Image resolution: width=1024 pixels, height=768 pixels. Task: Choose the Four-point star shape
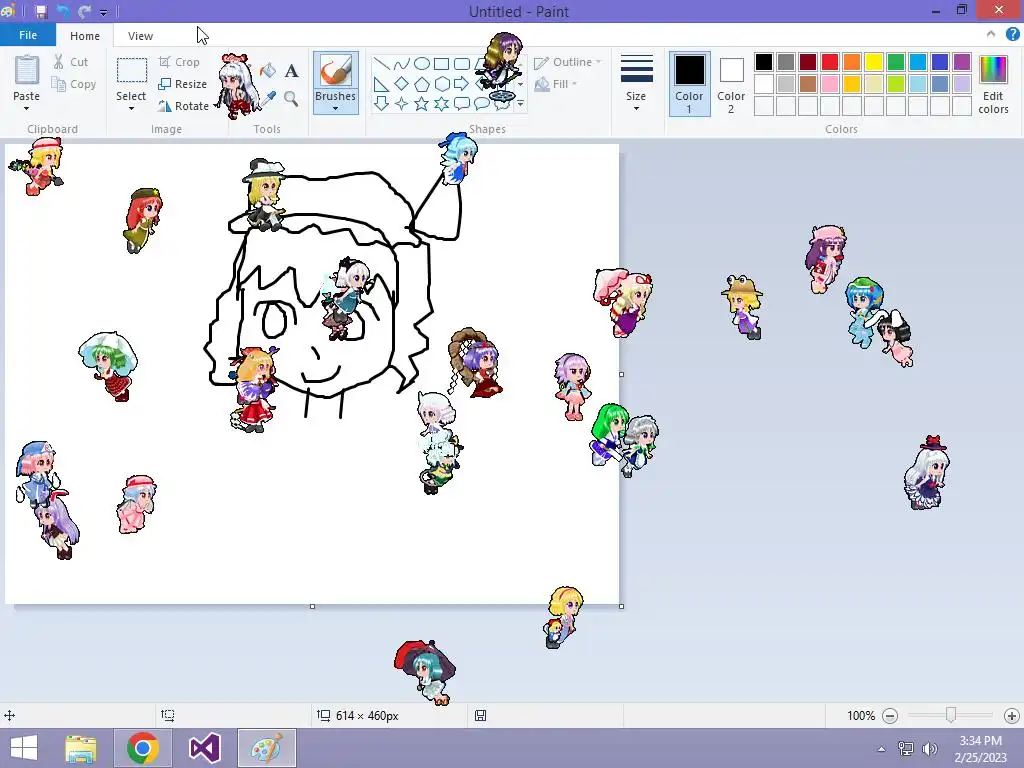[402, 103]
